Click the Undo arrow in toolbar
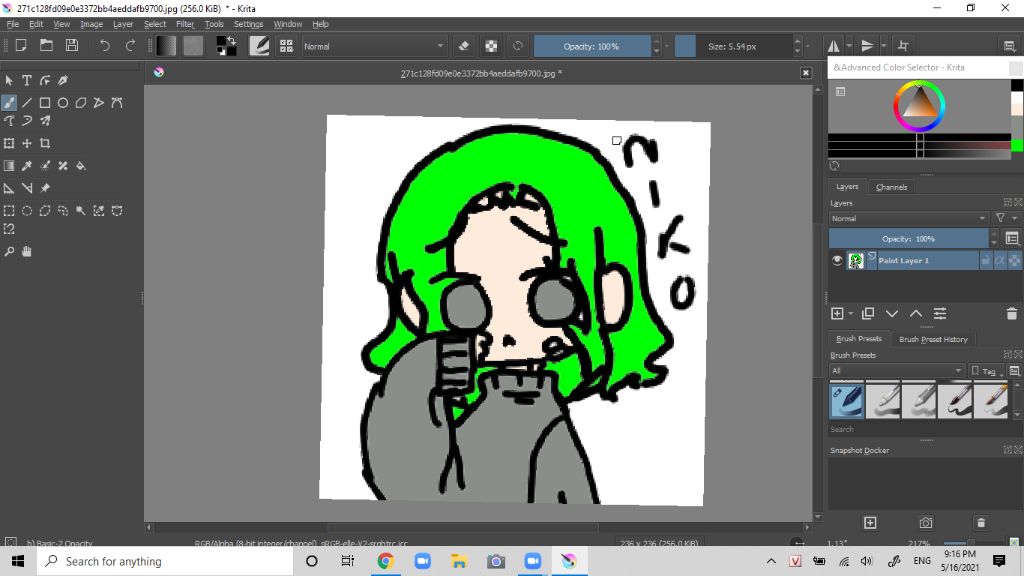 [104, 46]
